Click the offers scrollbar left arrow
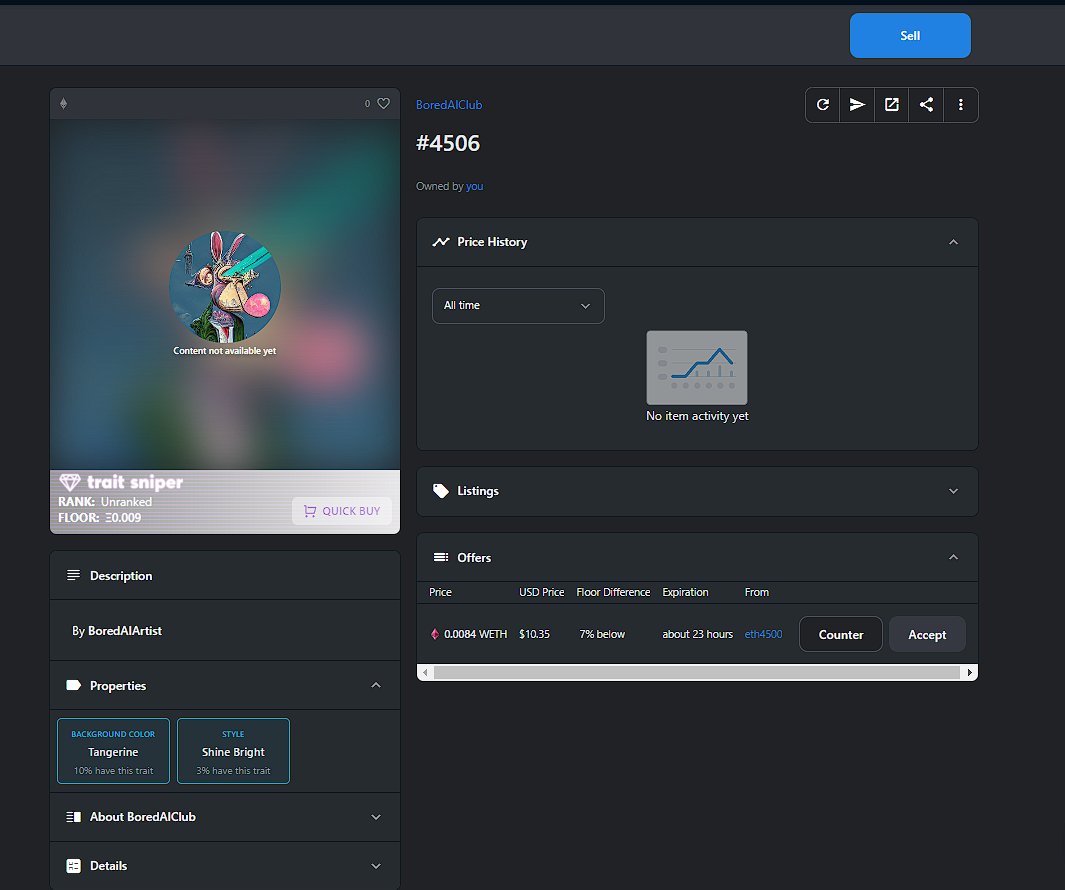Viewport: 1065px width, 890px height. (x=425, y=673)
